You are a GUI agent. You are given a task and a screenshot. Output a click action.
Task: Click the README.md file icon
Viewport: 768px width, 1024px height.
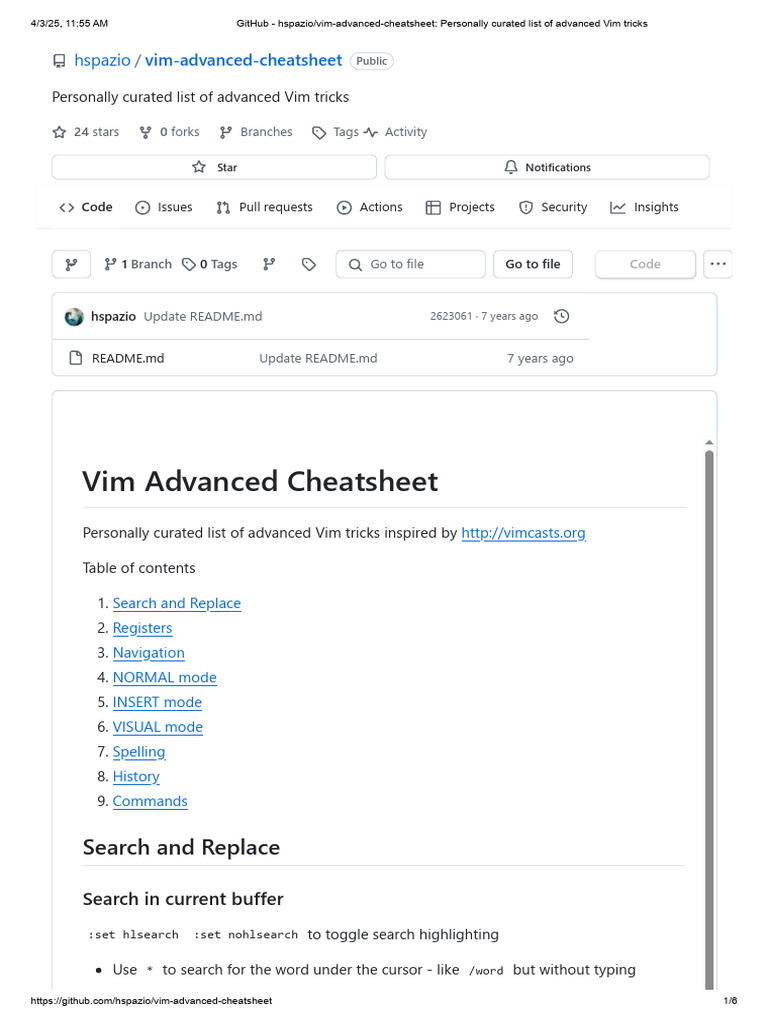74,358
